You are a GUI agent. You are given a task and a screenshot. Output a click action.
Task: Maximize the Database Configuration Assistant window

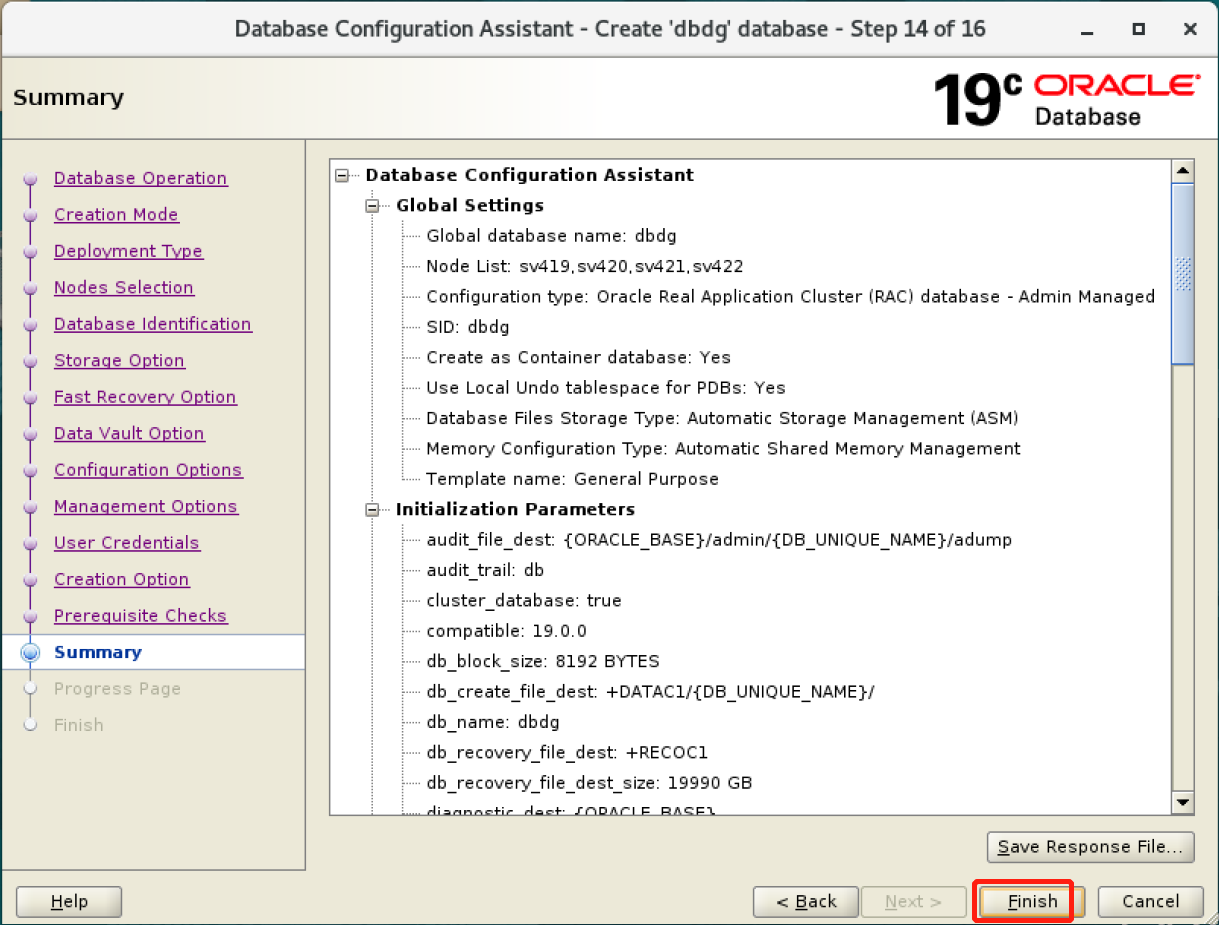coord(1139,29)
